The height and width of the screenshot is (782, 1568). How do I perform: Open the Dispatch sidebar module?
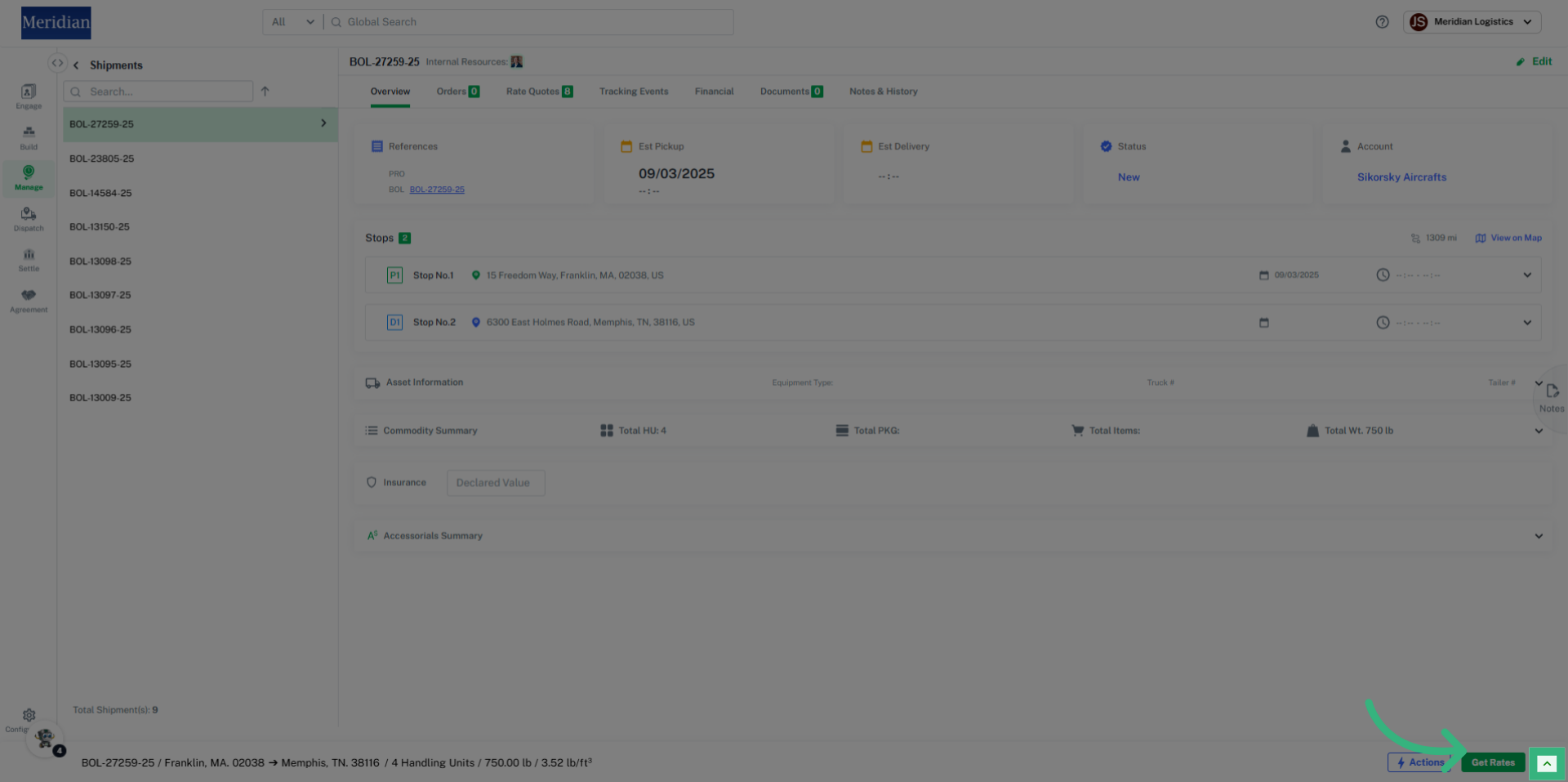pos(29,217)
